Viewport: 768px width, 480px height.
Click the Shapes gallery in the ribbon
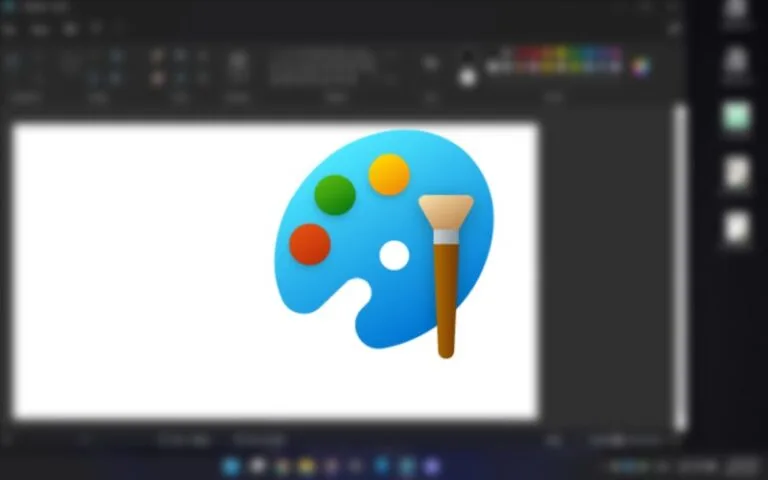tap(322, 67)
